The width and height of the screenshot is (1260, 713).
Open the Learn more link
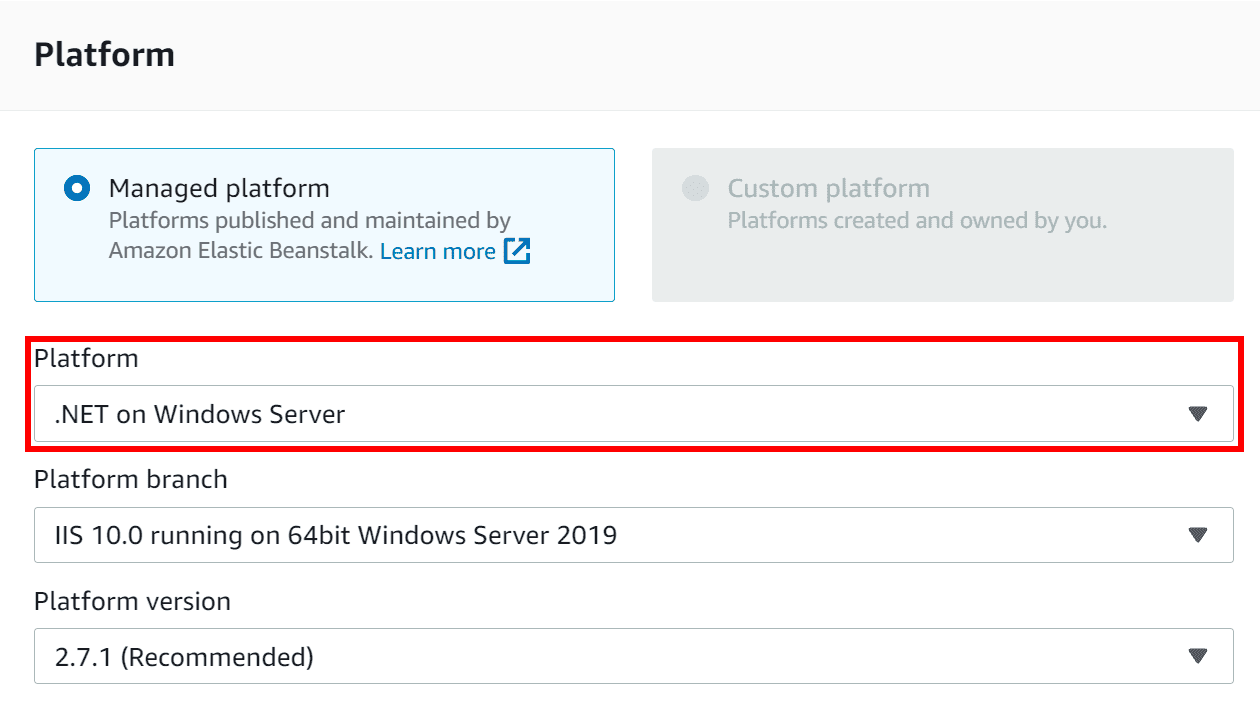tap(437, 251)
